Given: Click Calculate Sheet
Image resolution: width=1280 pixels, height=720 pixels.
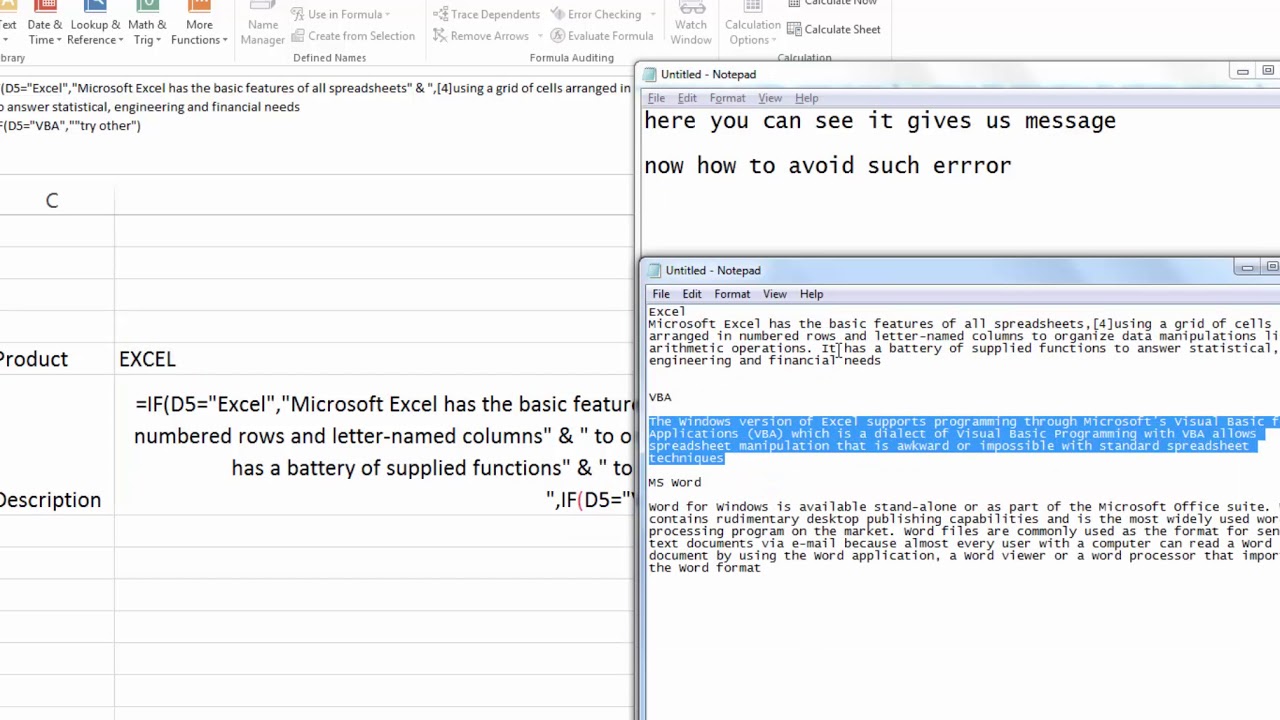Looking at the screenshot, I should (834, 29).
